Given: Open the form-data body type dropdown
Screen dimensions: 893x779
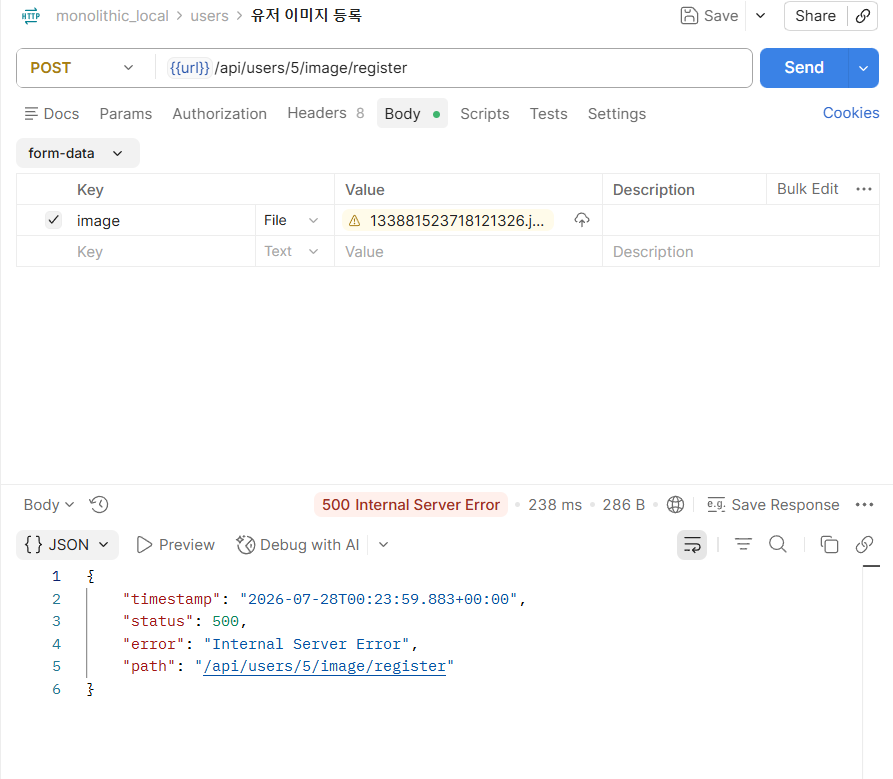Looking at the screenshot, I should click(x=77, y=153).
